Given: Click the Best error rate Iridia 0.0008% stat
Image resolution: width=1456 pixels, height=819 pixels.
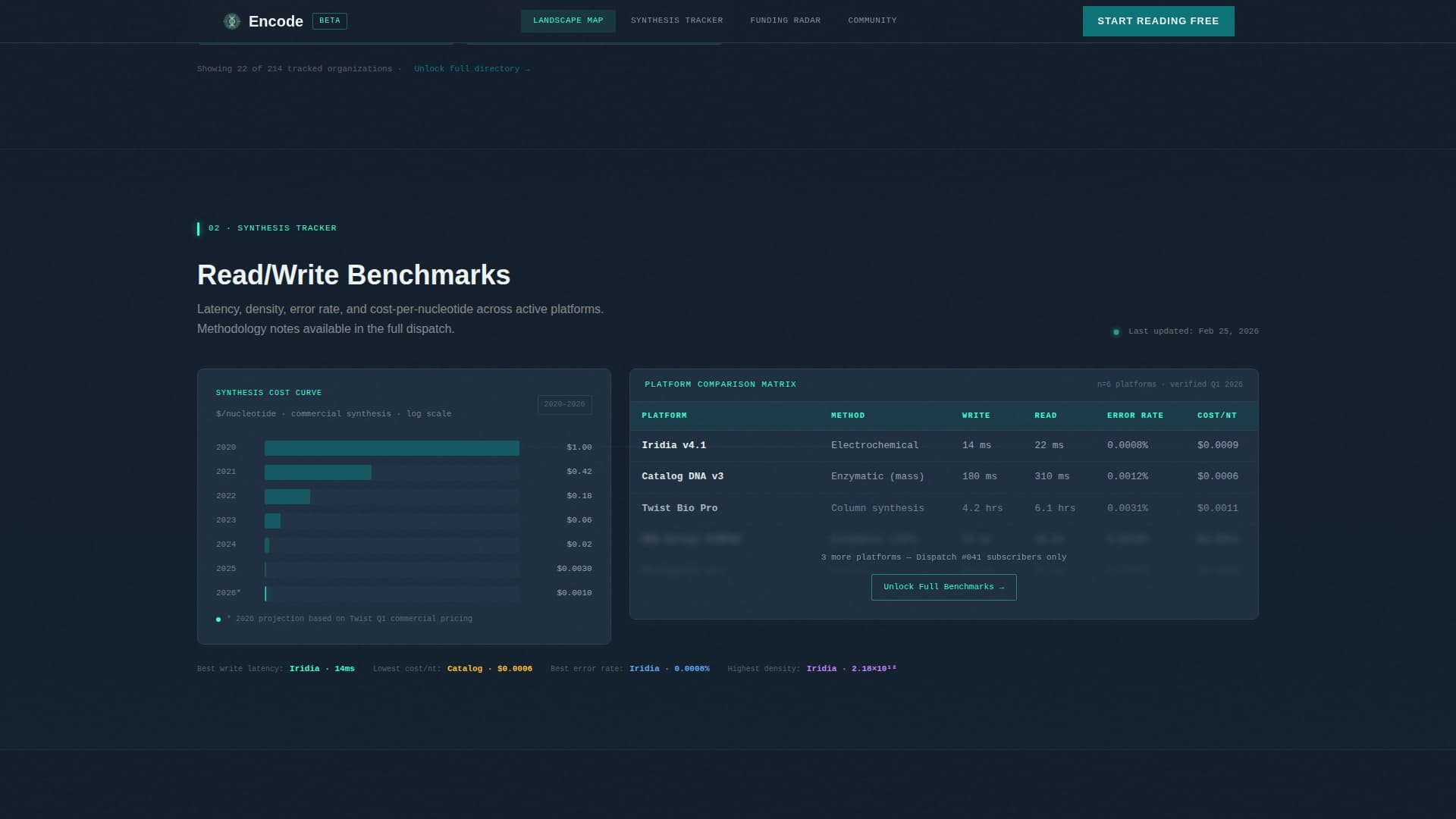Looking at the screenshot, I should point(630,669).
